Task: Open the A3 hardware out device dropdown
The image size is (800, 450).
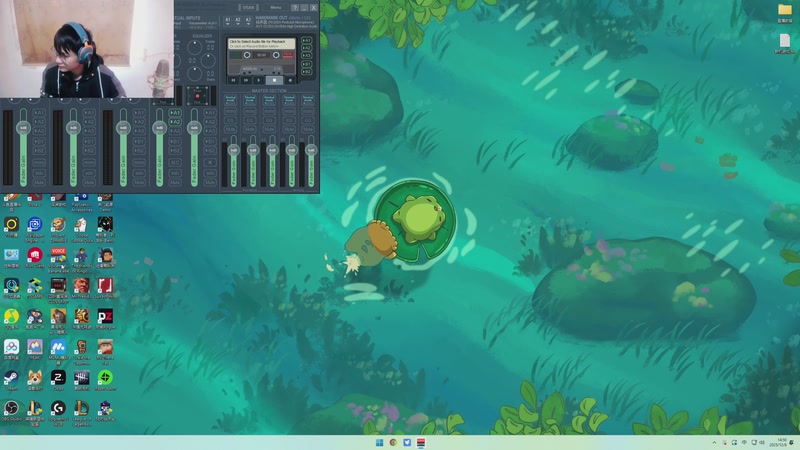Action: pyautogui.click(x=248, y=21)
